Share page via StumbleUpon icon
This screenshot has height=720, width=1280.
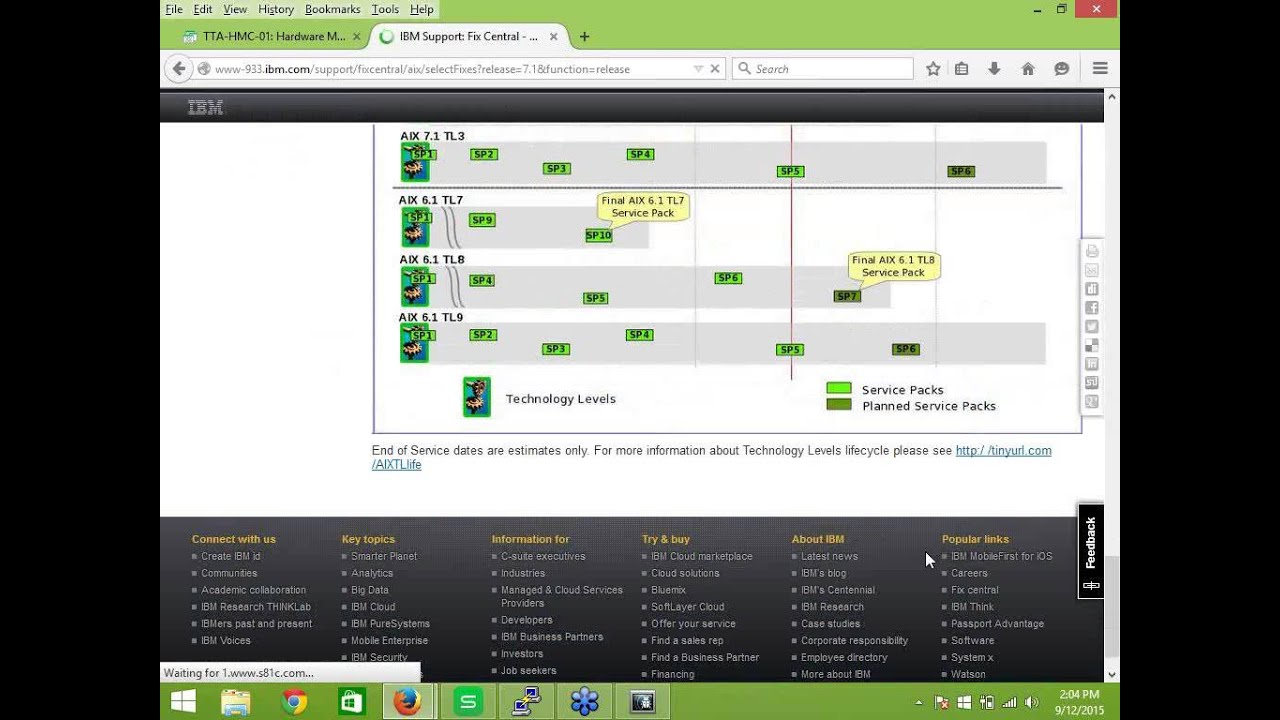1092,382
